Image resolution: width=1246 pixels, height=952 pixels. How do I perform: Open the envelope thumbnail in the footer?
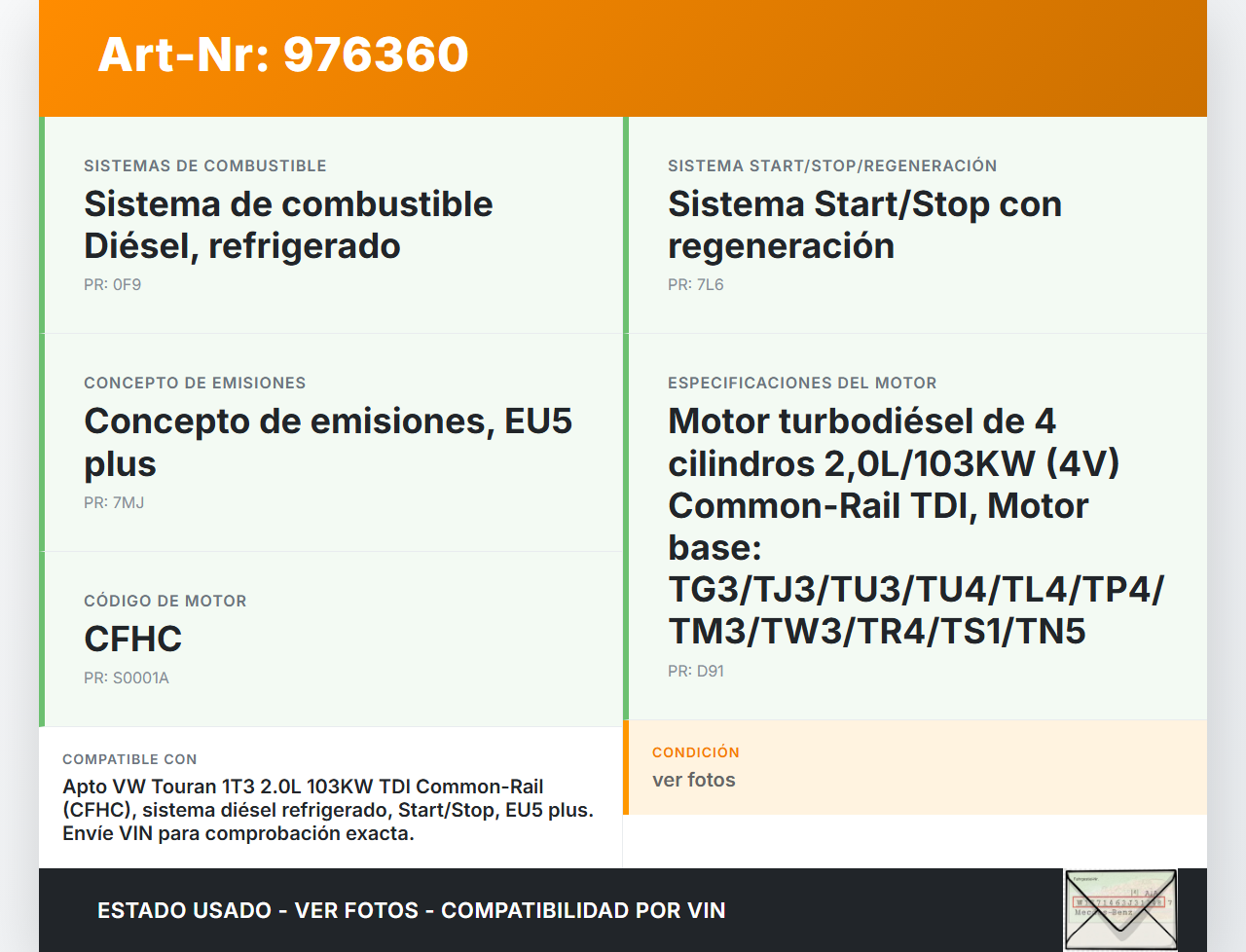point(1120,910)
